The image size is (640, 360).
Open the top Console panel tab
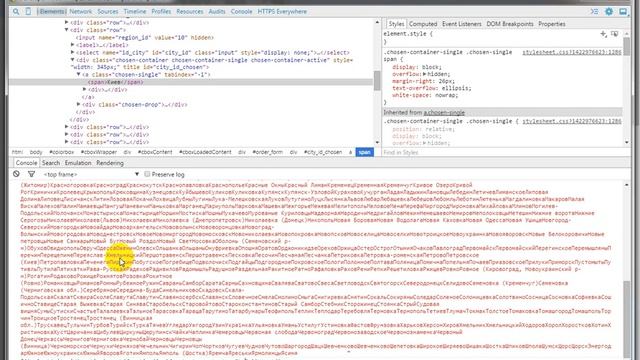pyautogui.click(x=241, y=11)
